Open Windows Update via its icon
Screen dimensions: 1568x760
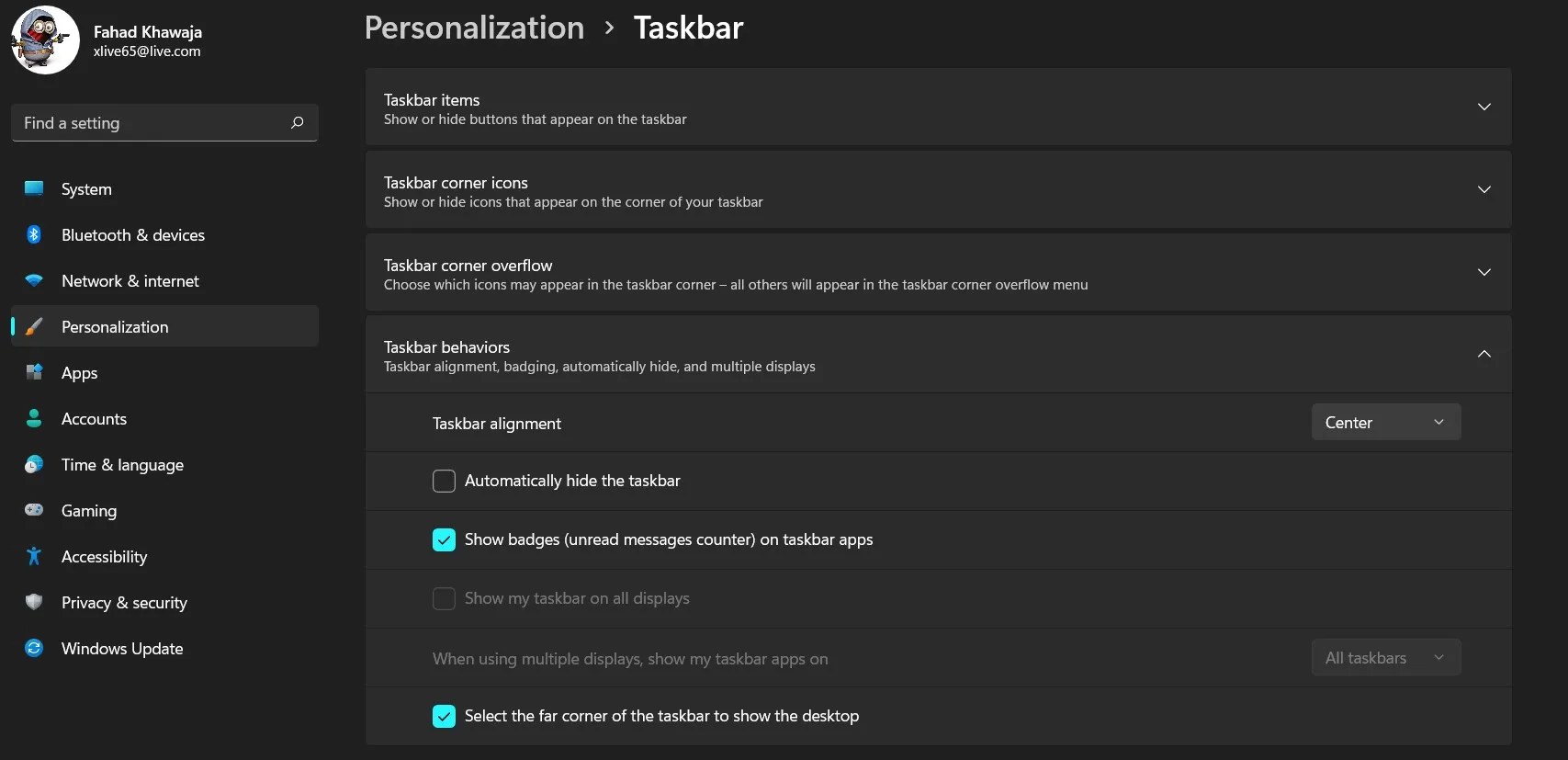pos(33,648)
